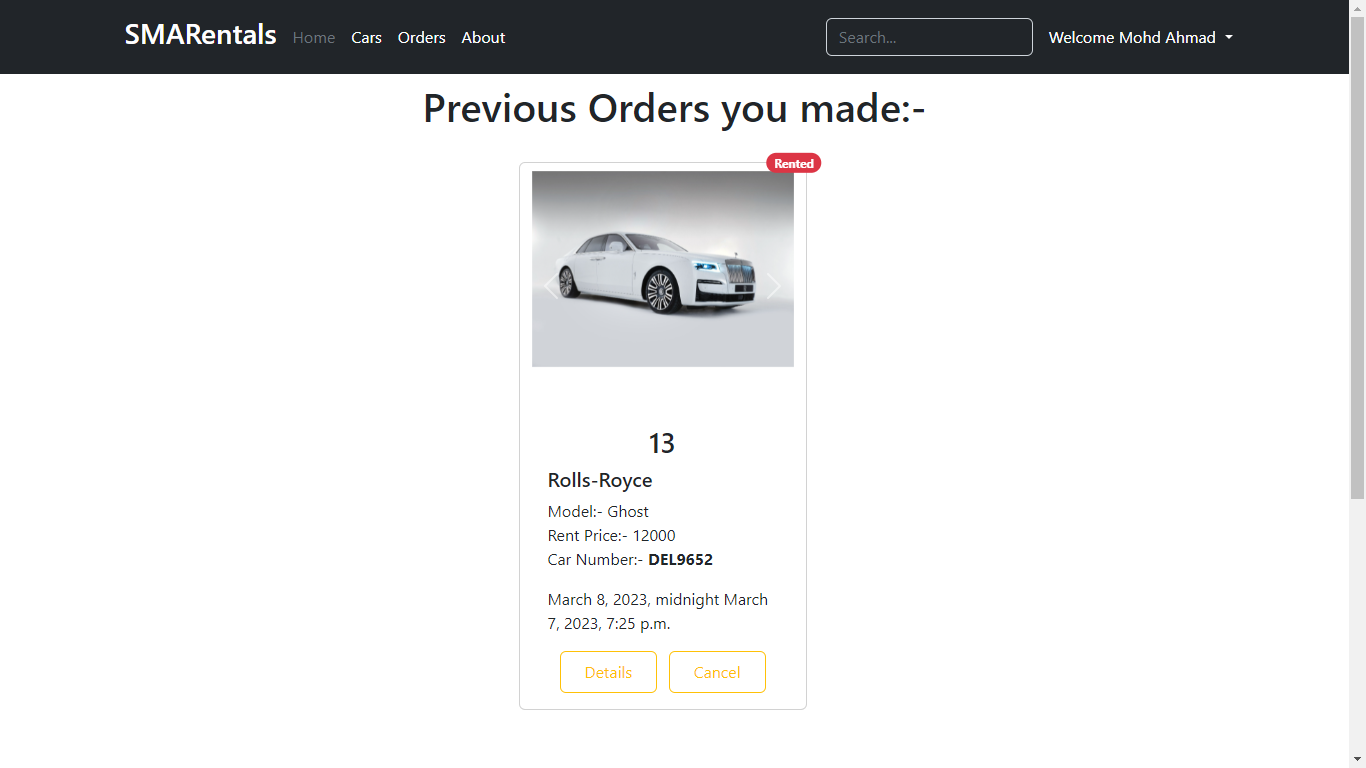
Task: Click the Previous Orders you made heading
Action: click(674, 108)
